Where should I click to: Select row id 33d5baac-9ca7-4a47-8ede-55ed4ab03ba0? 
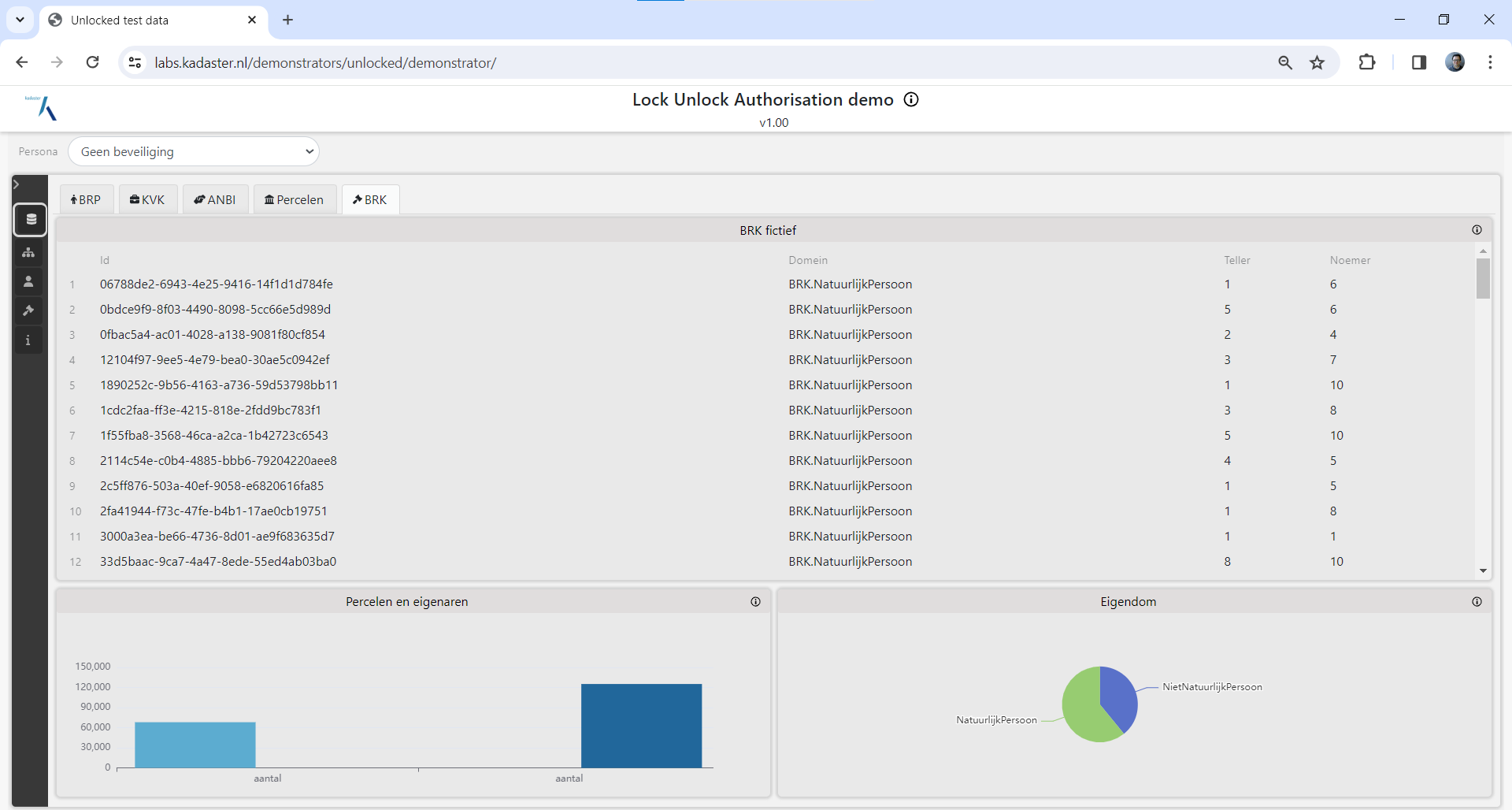coord(218,562)
